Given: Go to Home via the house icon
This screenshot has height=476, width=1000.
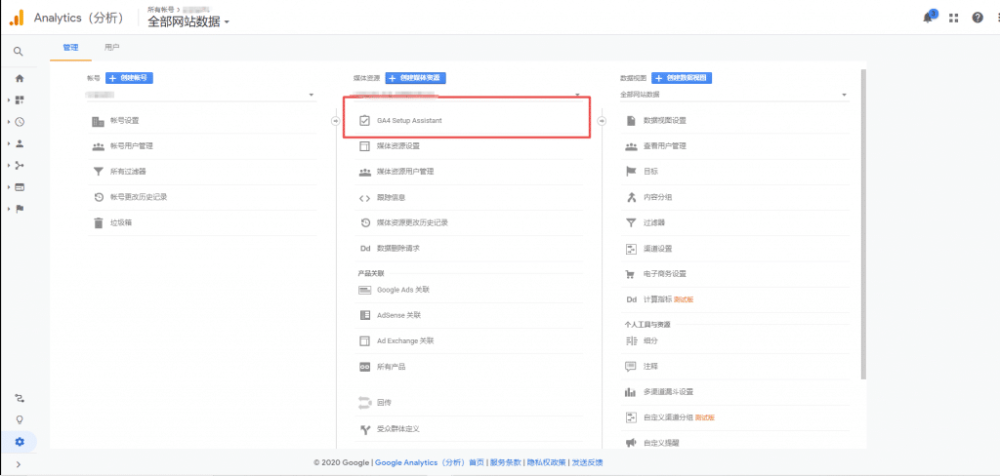Looking at the screenshot, I should (x=19, y=78).
